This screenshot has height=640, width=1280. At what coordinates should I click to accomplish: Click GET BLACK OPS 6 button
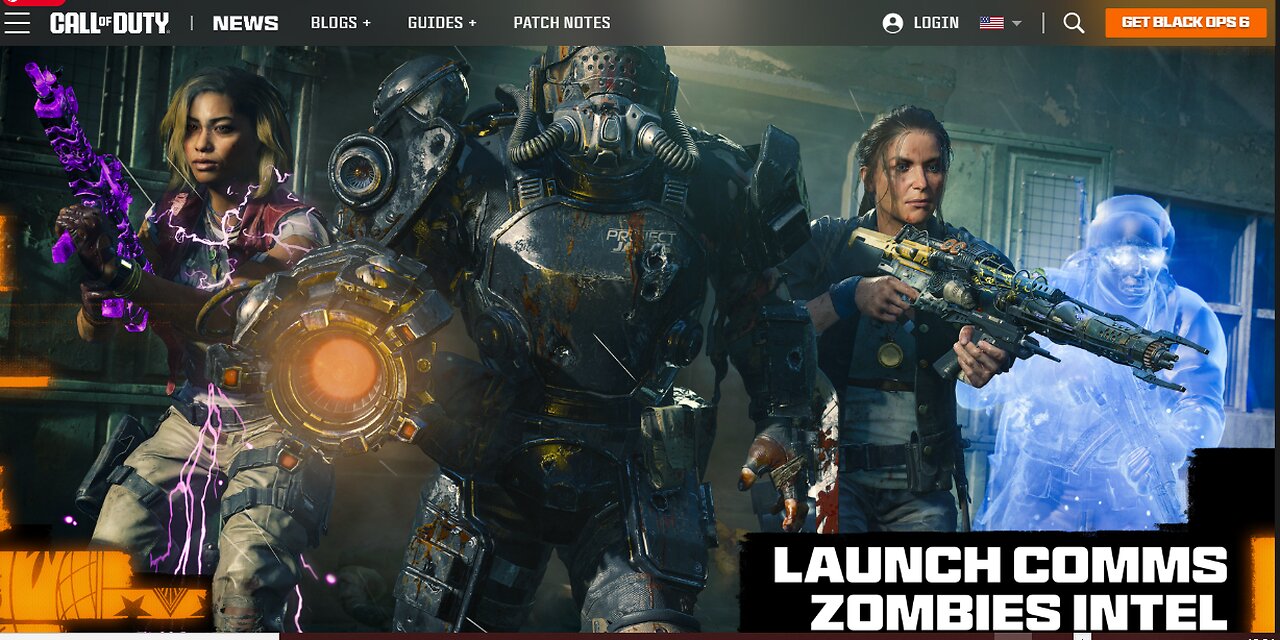(1185, 22)
